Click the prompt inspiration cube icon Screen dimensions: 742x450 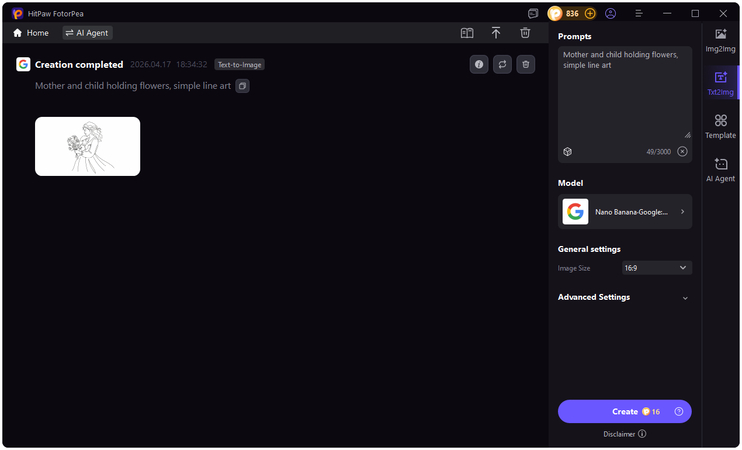[x=567, y=151]
